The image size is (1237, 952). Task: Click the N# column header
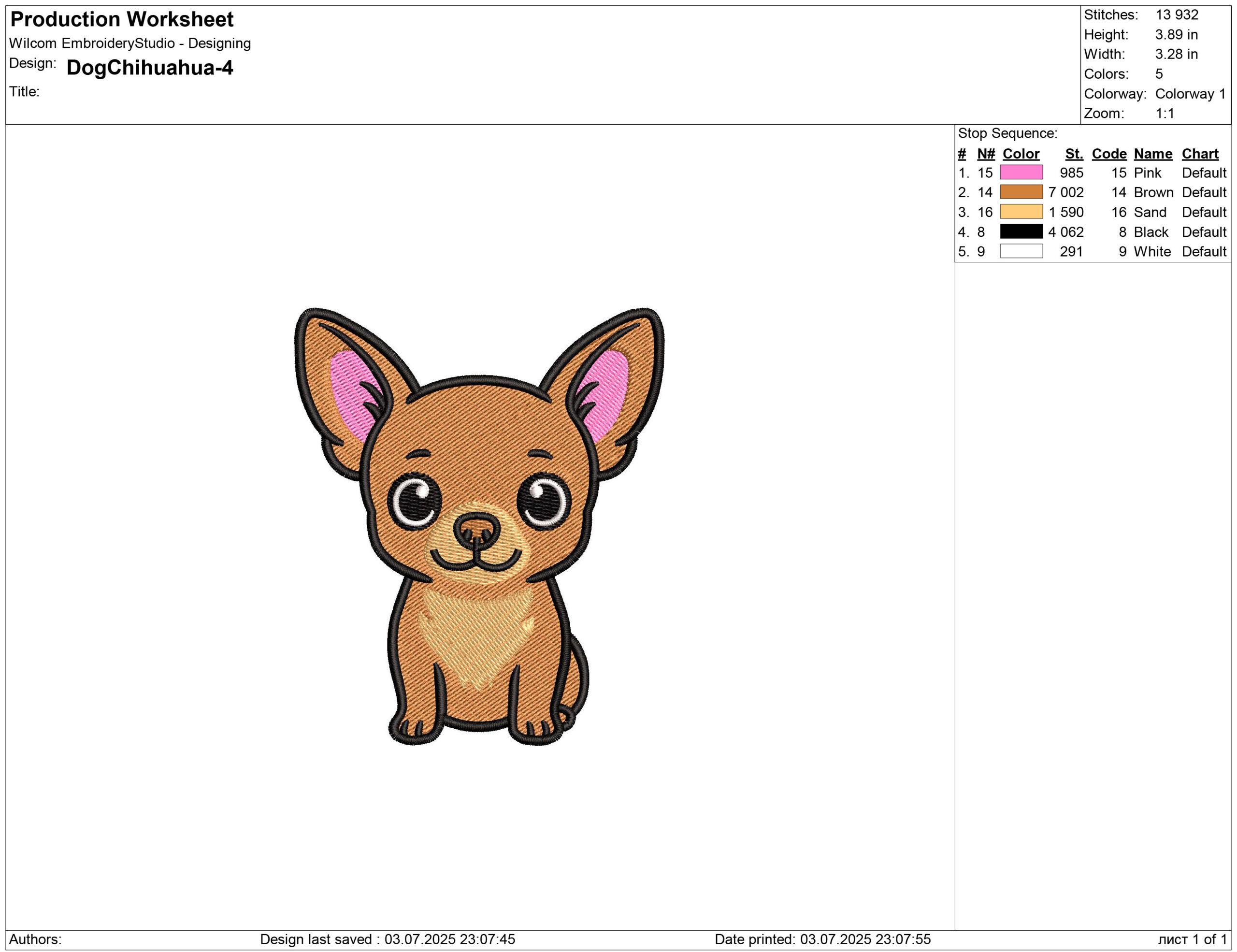986,154
